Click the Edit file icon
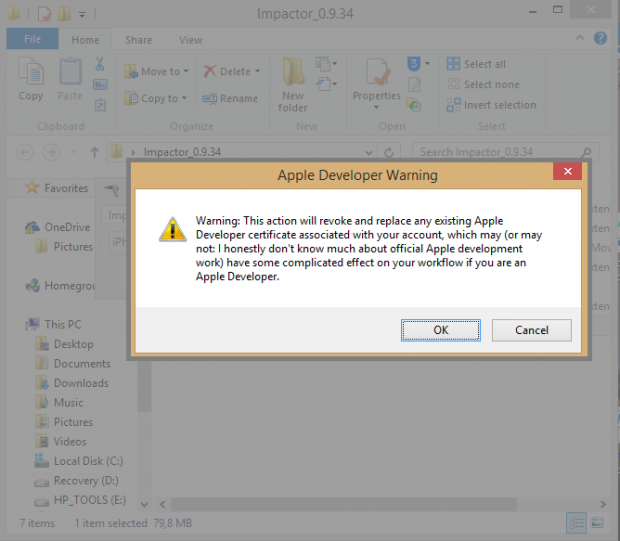Image resolution: width=620 pixels, height=541 pixels. 414,84
